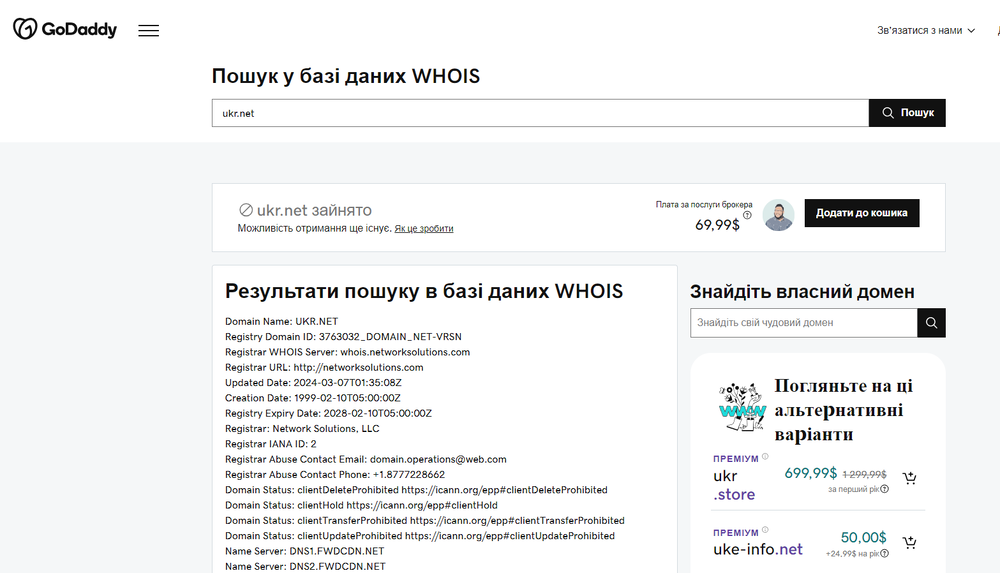Click the Результати пошуку в базі даних WHOIS heading
Viewport: 1000px width, 573px height.
click(423, 291)
